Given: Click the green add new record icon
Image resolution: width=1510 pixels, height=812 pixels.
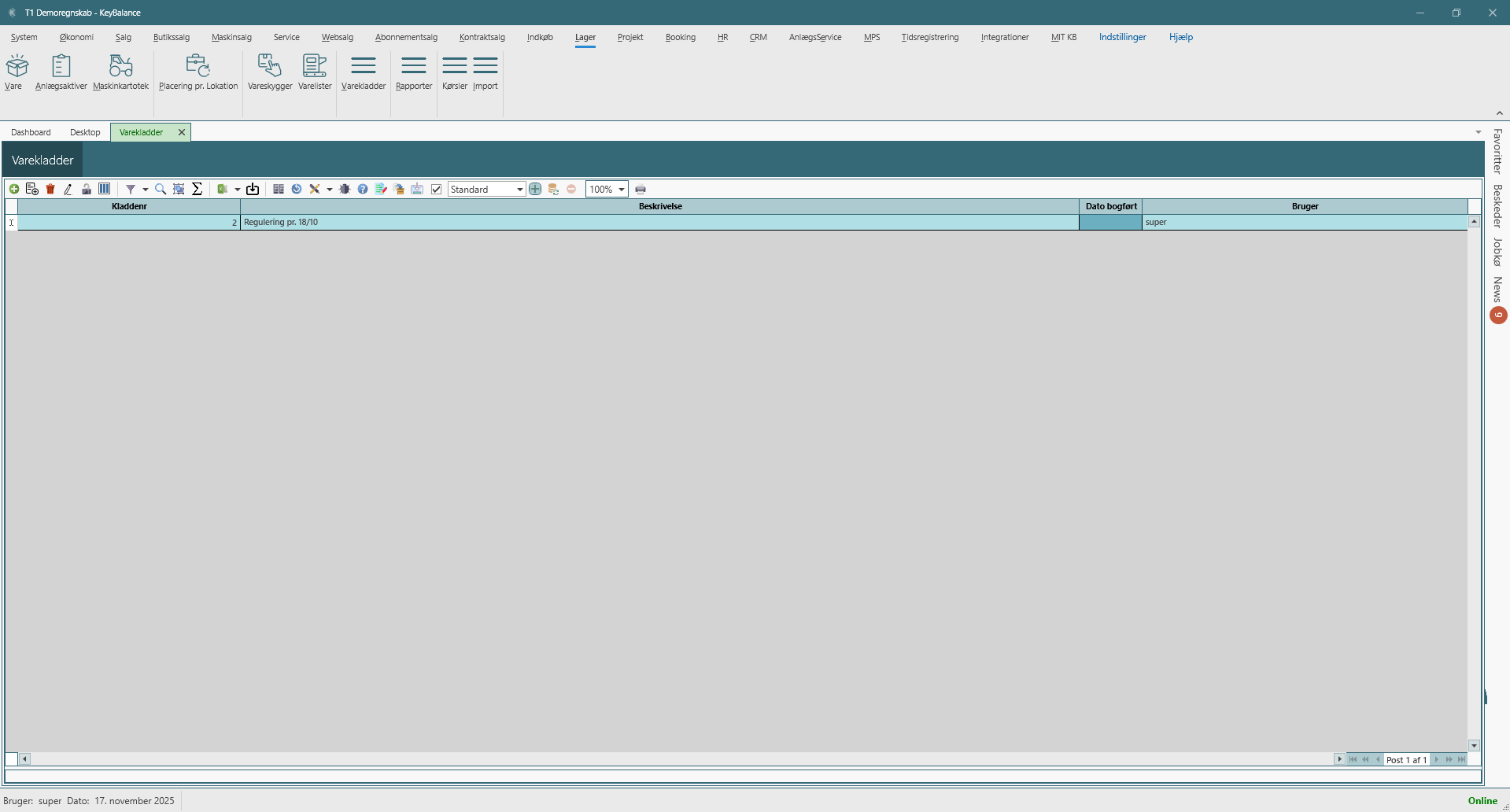Looking at the screenshot, I should (14, 189).
